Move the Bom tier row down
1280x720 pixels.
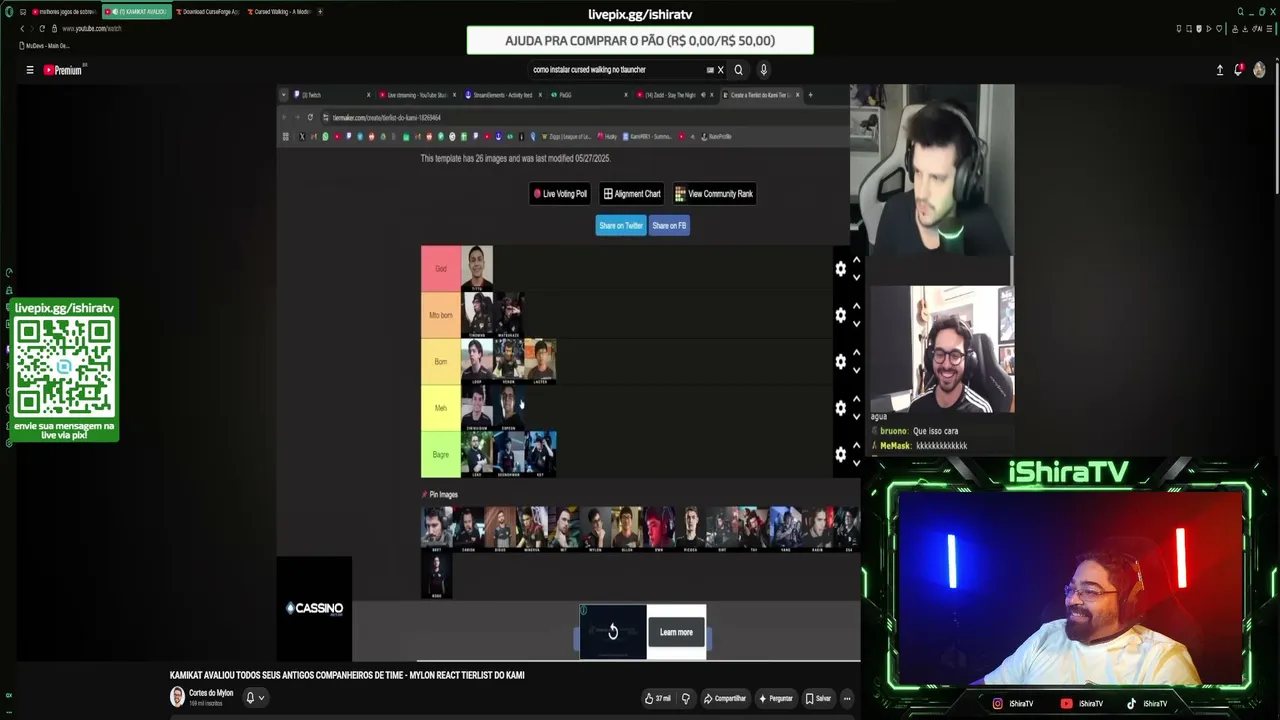click(856, 371)
